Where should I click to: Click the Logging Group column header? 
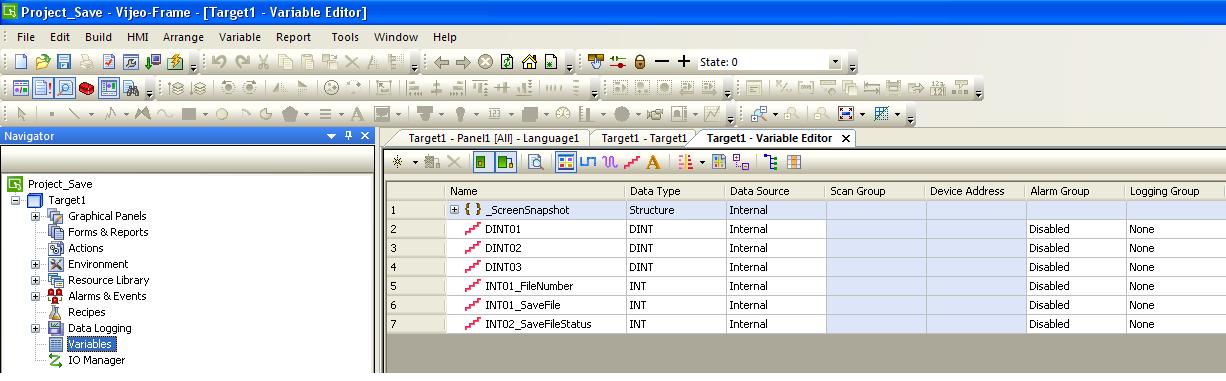(1175, 191)
